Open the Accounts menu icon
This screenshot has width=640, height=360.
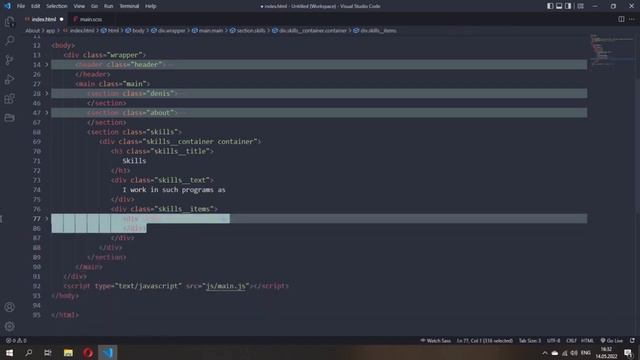tap(9, 307)
